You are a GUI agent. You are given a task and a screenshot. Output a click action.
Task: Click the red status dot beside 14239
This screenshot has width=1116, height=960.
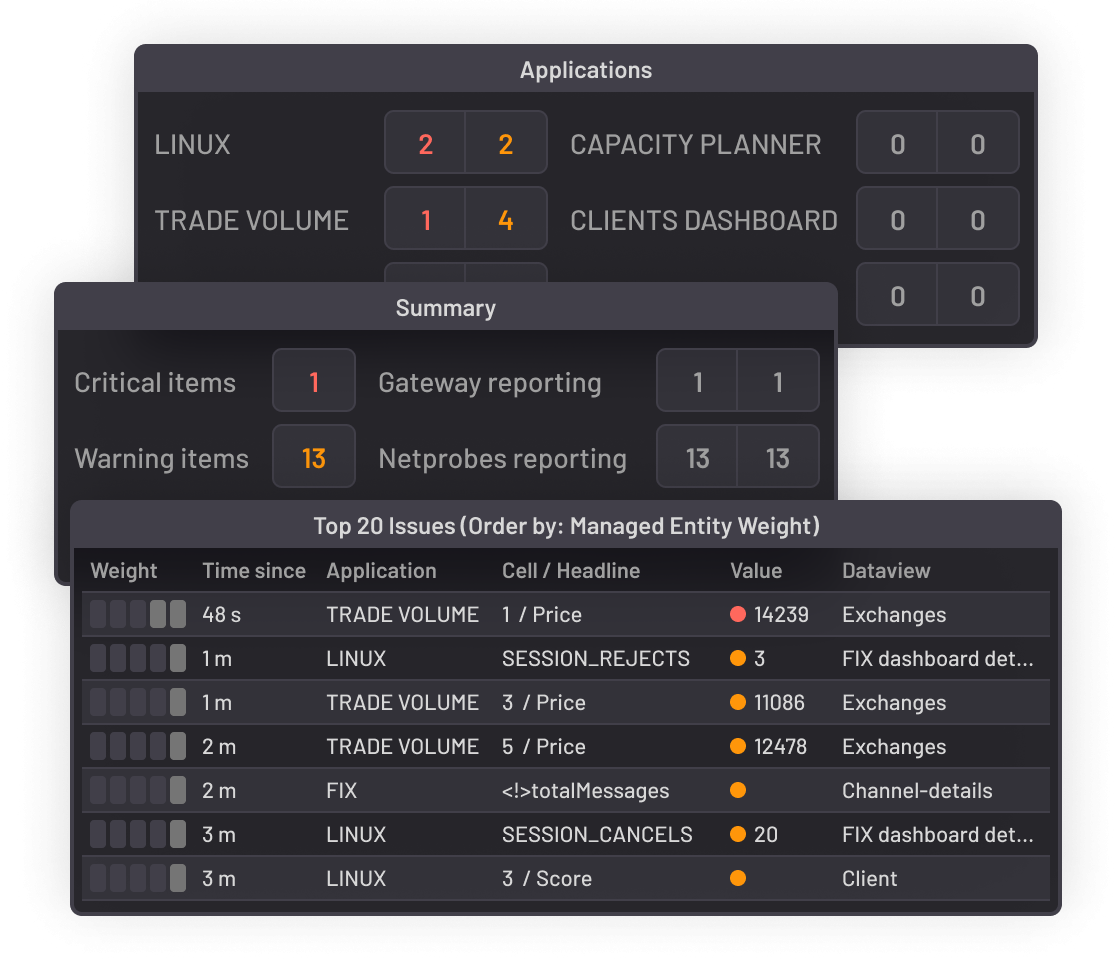point(738,615)
